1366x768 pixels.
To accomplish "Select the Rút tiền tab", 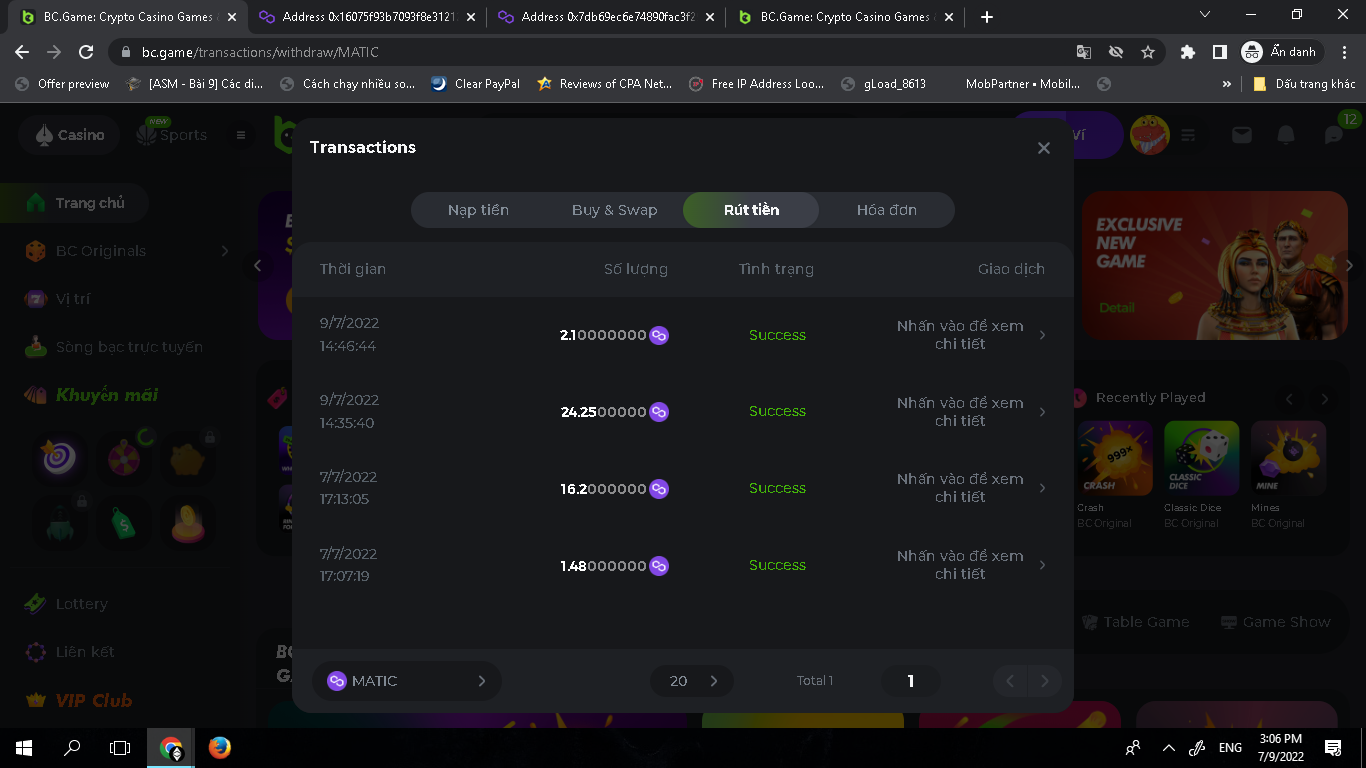I will (751, 210).
